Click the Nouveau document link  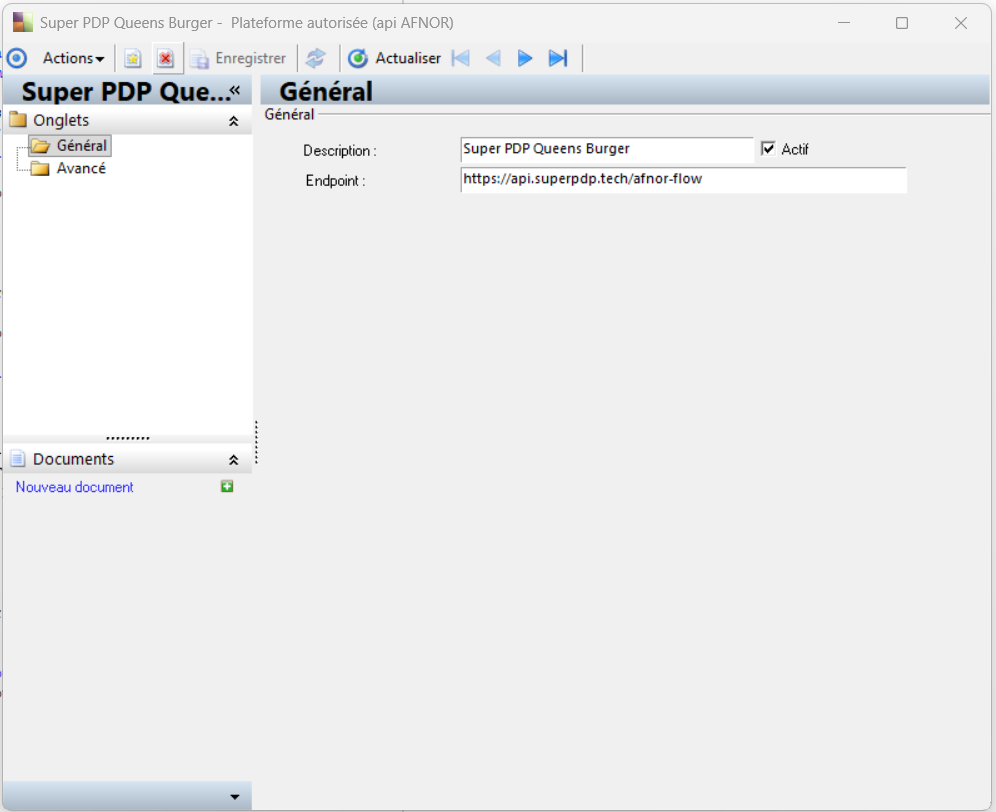tap(74, 487)
